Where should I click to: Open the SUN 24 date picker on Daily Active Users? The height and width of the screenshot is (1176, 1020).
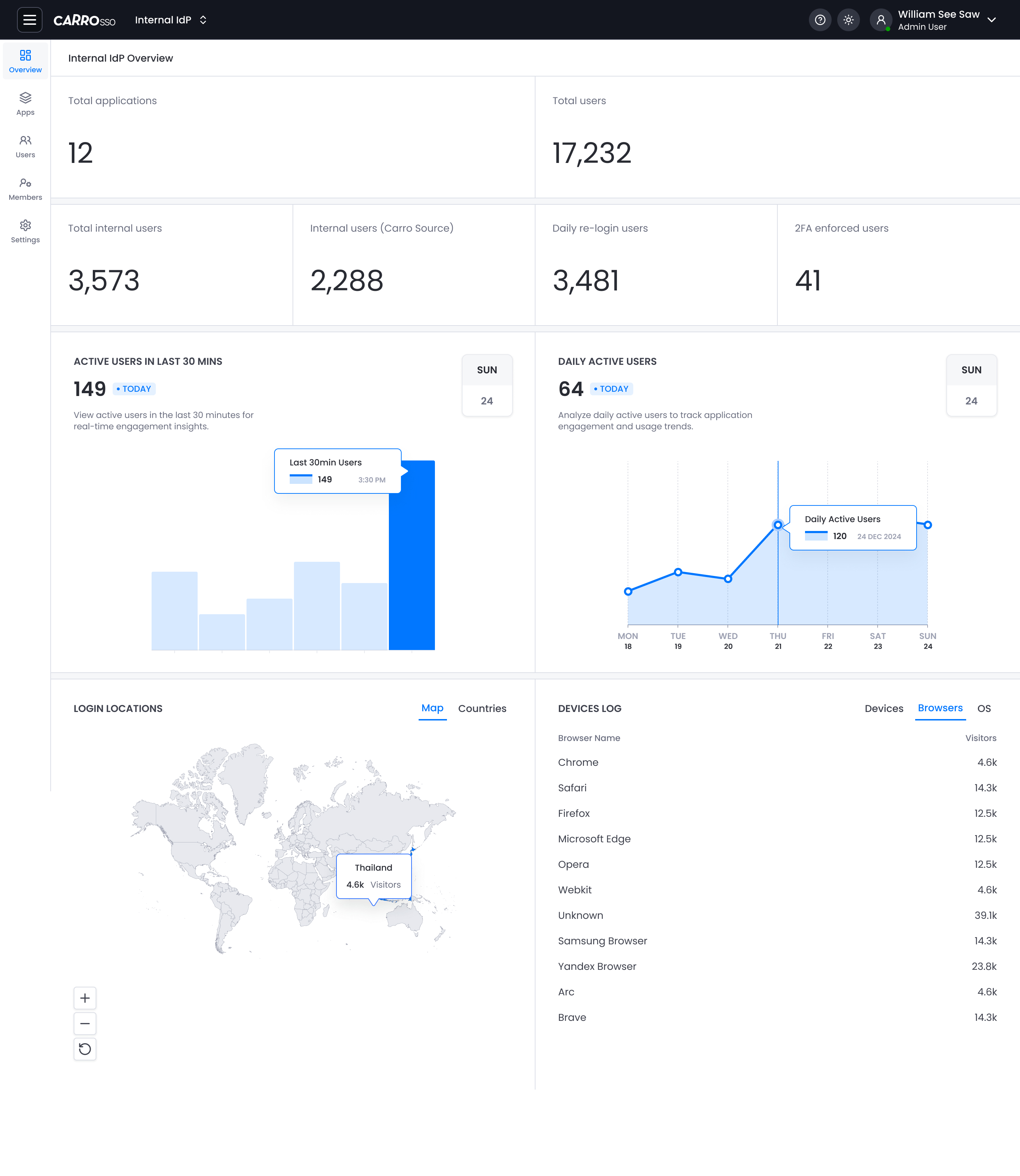click(971, 385)
